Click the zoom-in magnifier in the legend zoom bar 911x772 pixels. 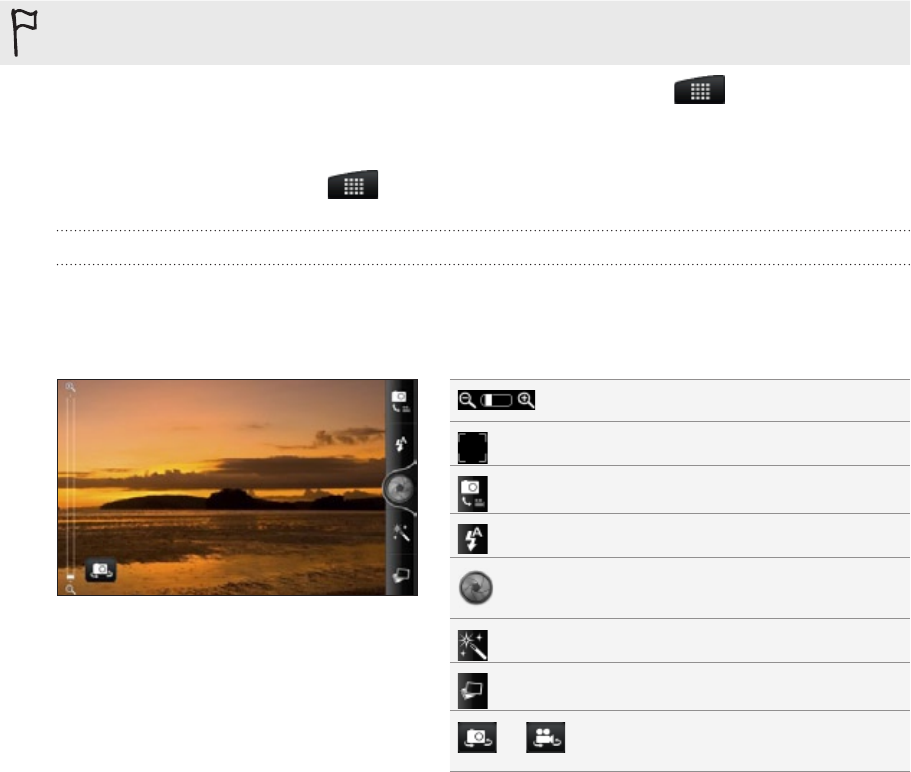click(526, 400)
